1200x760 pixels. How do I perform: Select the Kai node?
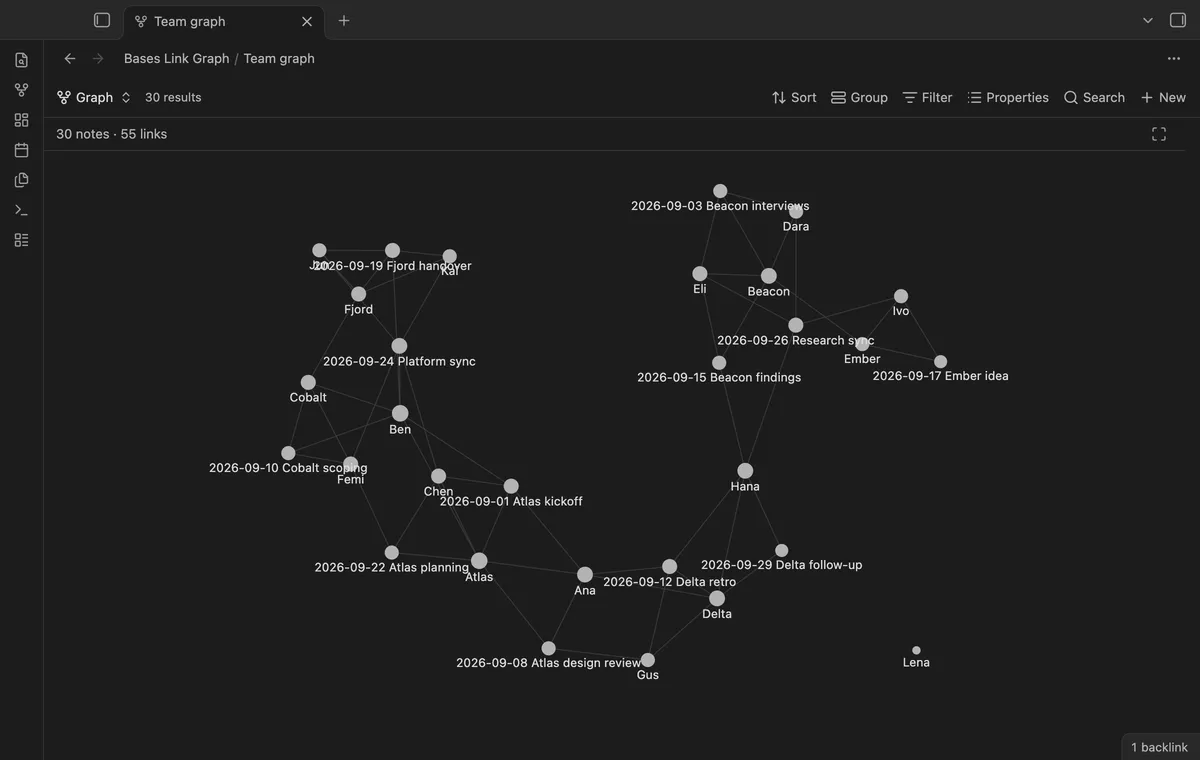tap(450, 257)
